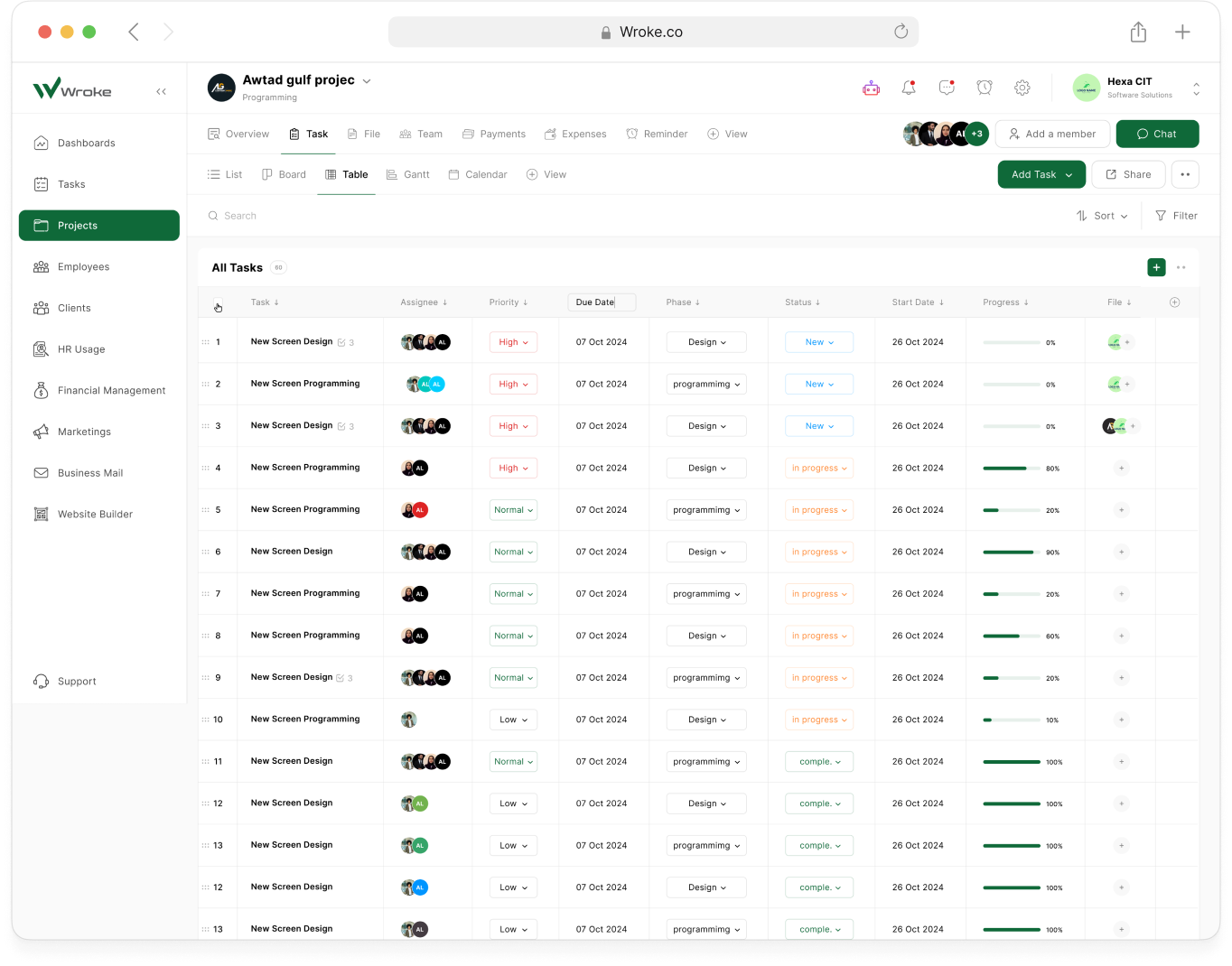The image size is (1232, 966).
Task: Click the green plus in All Tasks
Action: pyautogui.click(x=1156, y=267)
